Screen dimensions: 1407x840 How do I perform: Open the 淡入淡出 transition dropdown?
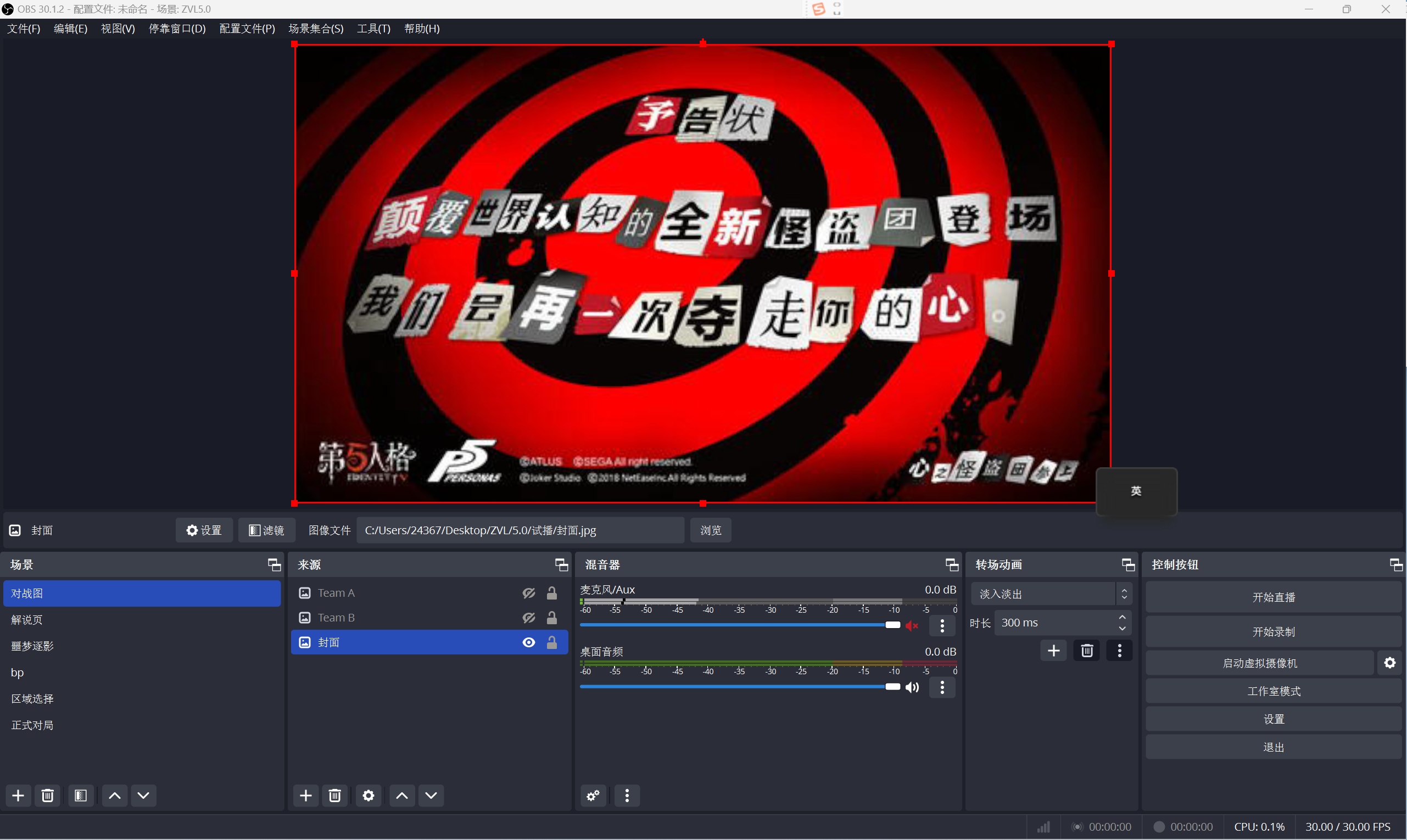pyautogui.click(x=1052, y=594)
